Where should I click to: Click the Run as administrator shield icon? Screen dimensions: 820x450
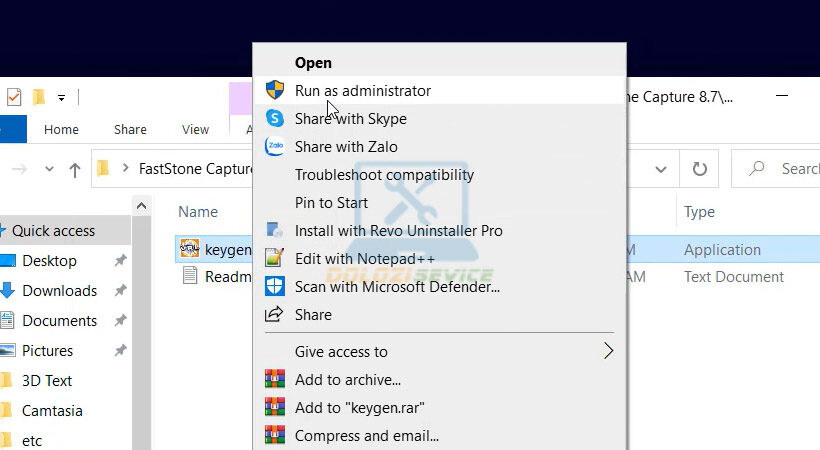click(x=274, y=91)
